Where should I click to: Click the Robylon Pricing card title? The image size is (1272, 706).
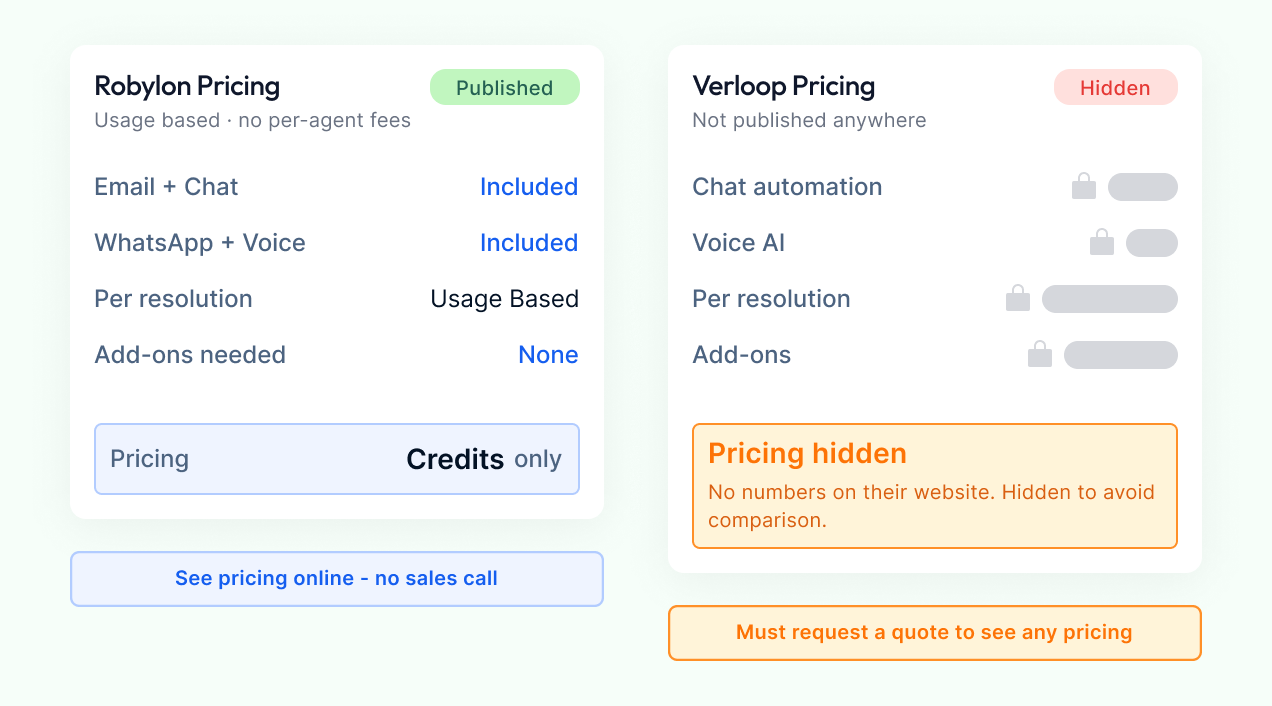(x=187, y=86)
